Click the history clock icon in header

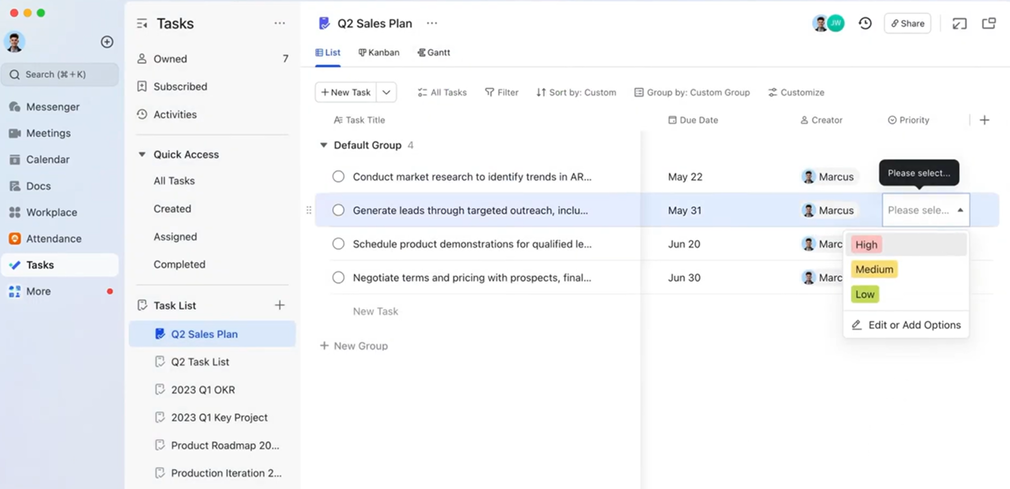(865, 23)
